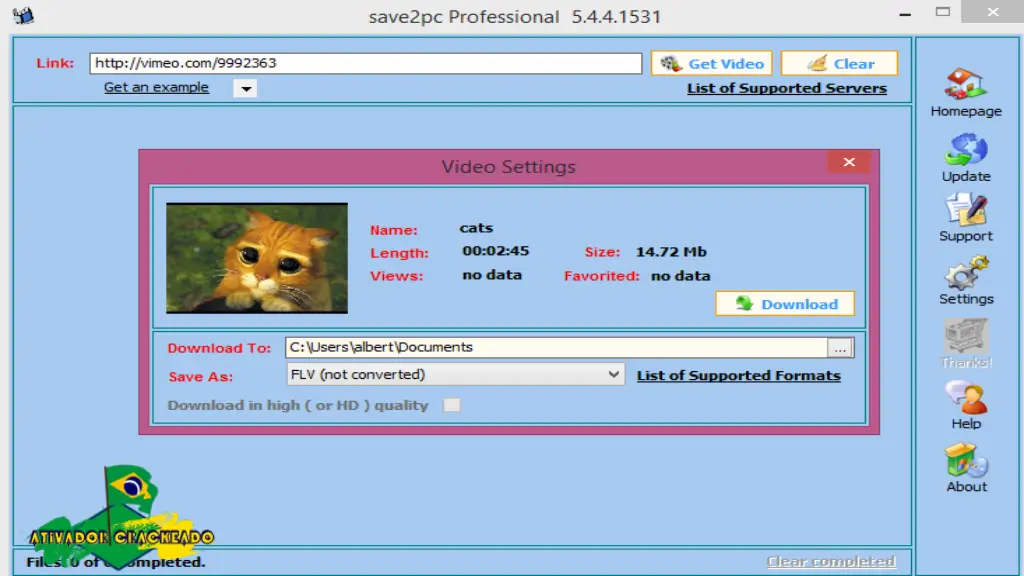Viewport: 1024px width, 576px height.
Task: Click the Update globe icon
Action: [x=965, y=150]
